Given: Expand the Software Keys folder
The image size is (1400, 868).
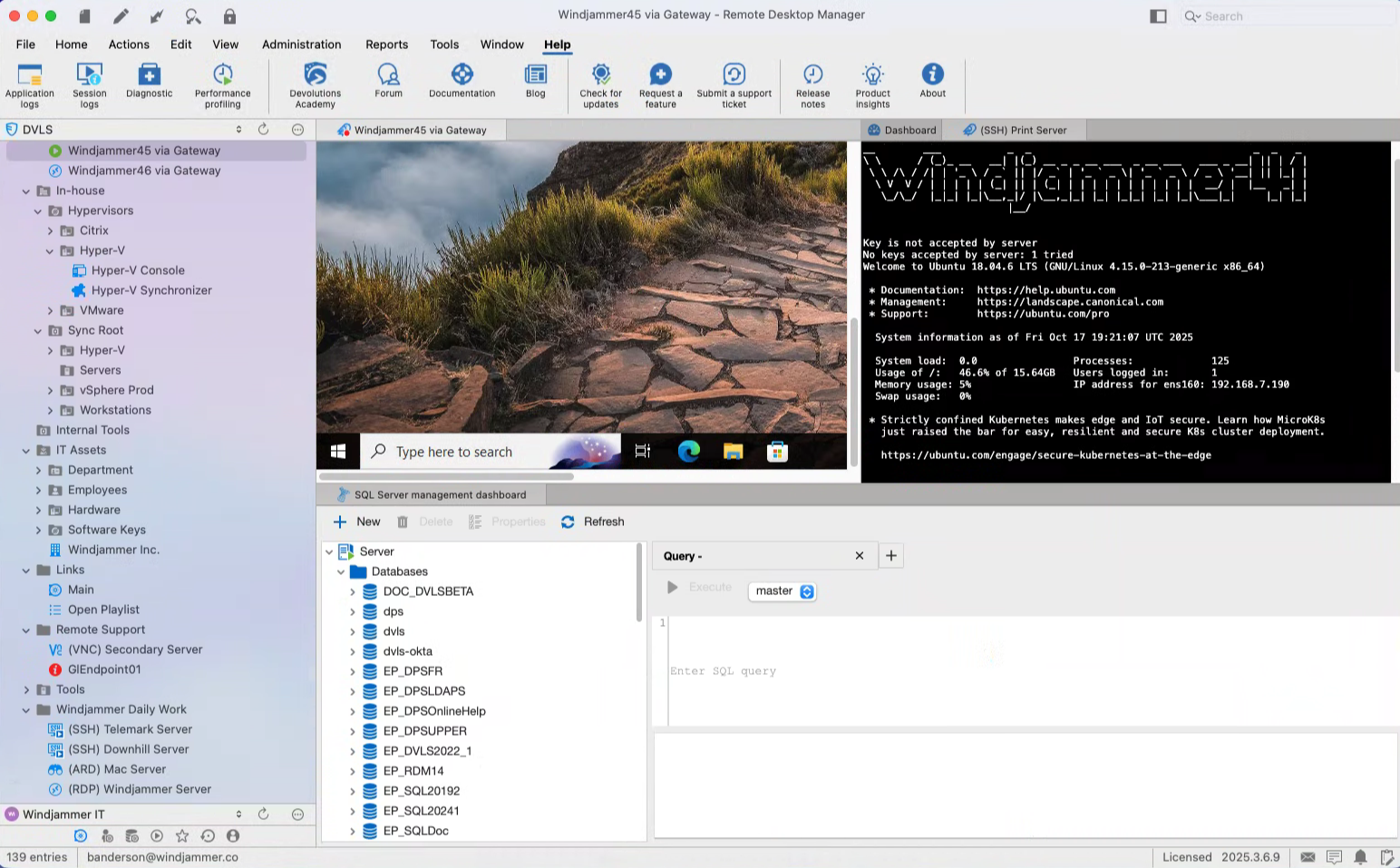Looking at the screenshot, I should [x=38, y=531].
